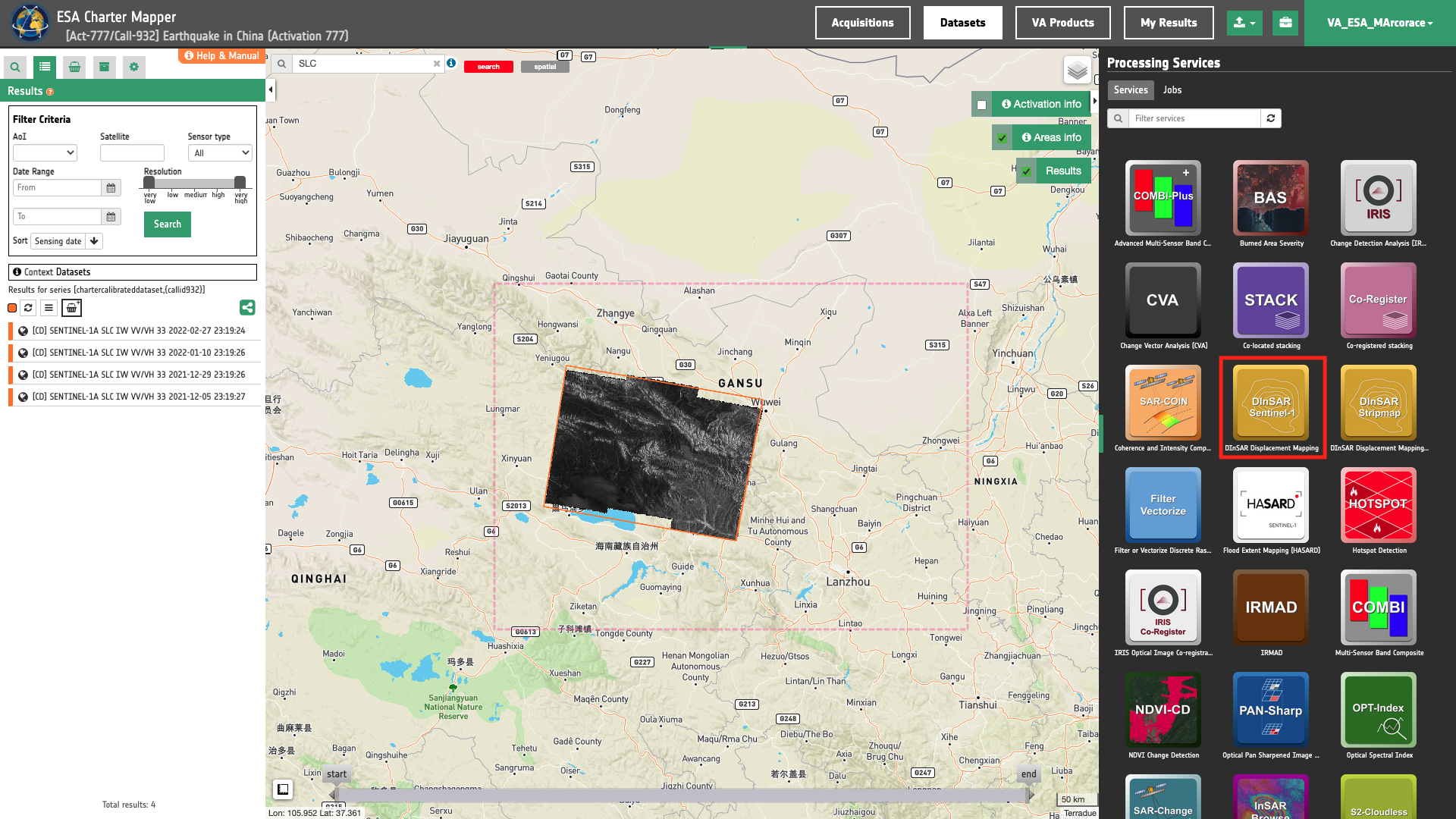Select the Services tab
Screen dimensions: 1456x819
1131,90
